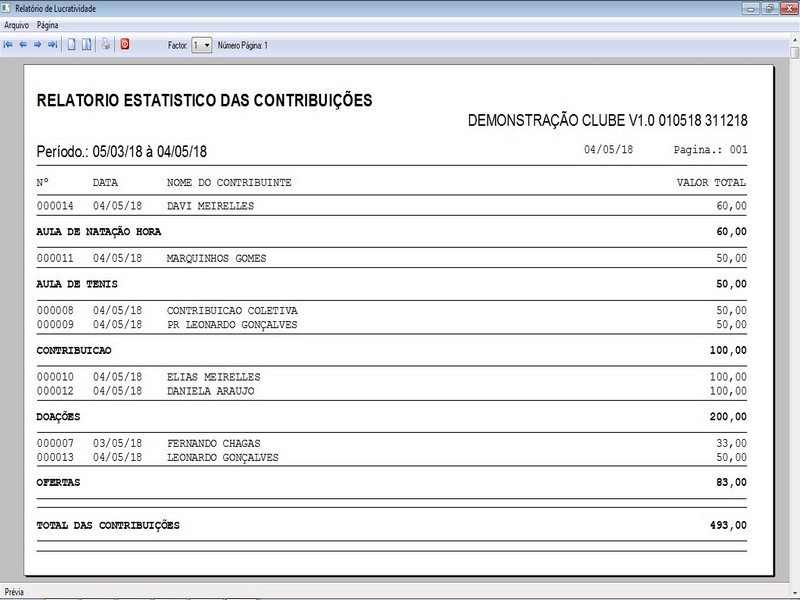Restore down the report window
The height and width of the screenshot is (600, 800).
point(769,9)
